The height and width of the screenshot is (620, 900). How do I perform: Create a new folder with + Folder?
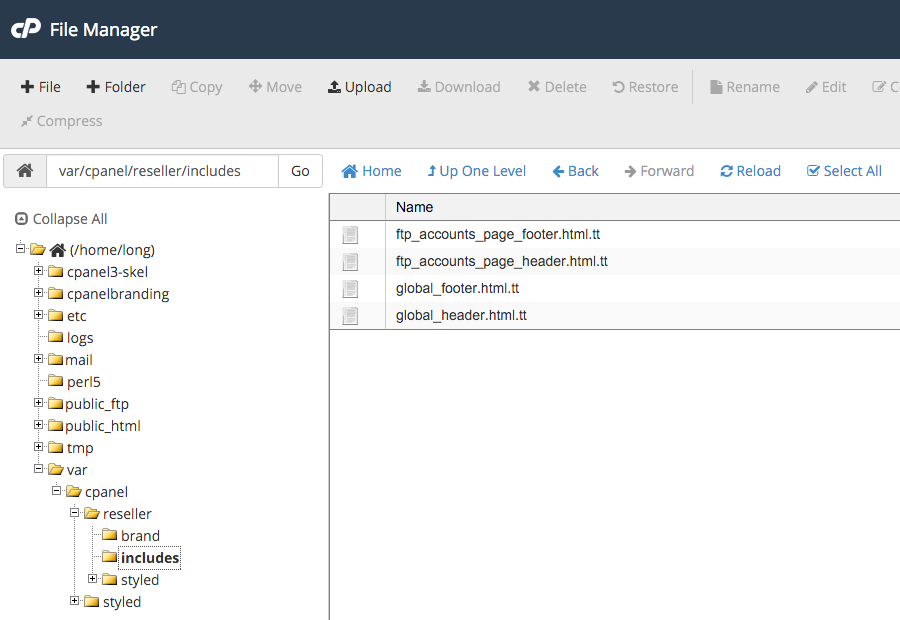[116, 87]
